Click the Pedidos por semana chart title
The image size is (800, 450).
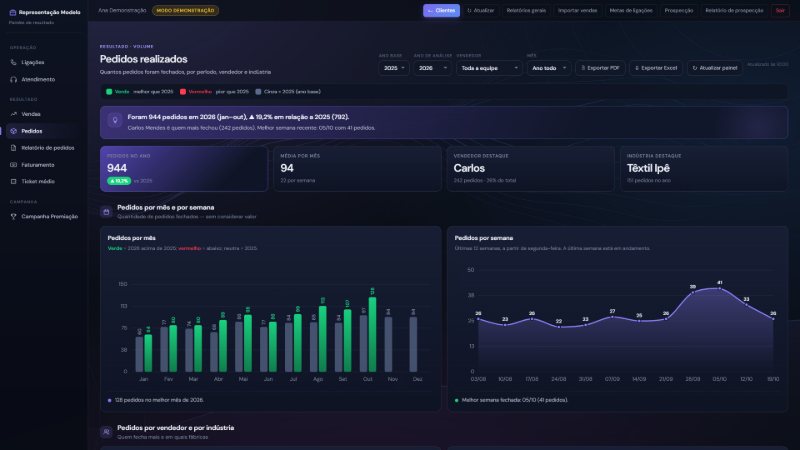point(484,238)
